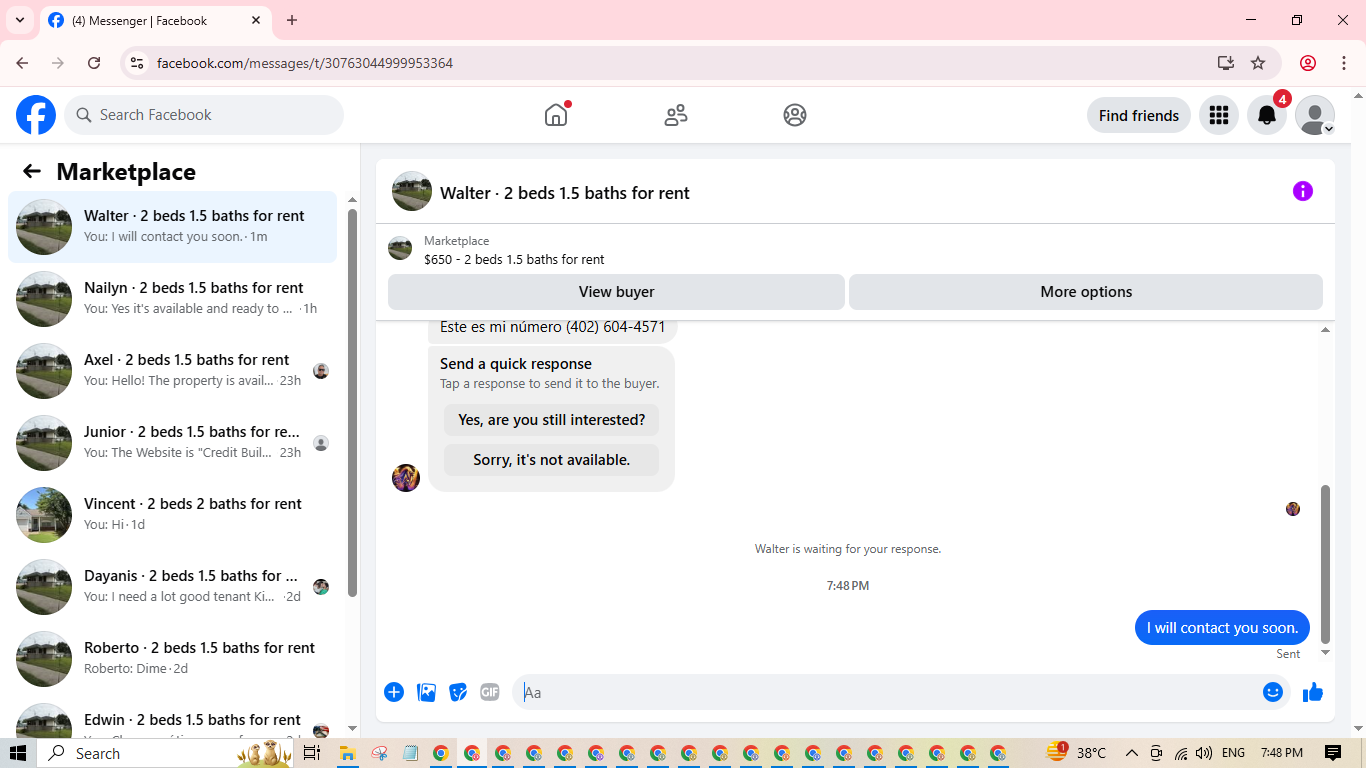The height and width of the screenshot is (768, 1366).
Task: Click the 7:48 PM taskbar clock
Action: (x=1282, y=753)
